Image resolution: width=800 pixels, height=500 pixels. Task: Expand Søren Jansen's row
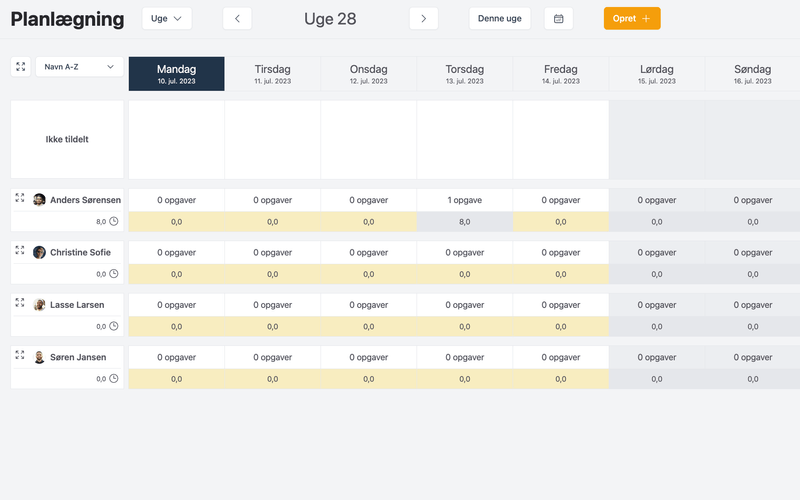(x=20, y=354)
